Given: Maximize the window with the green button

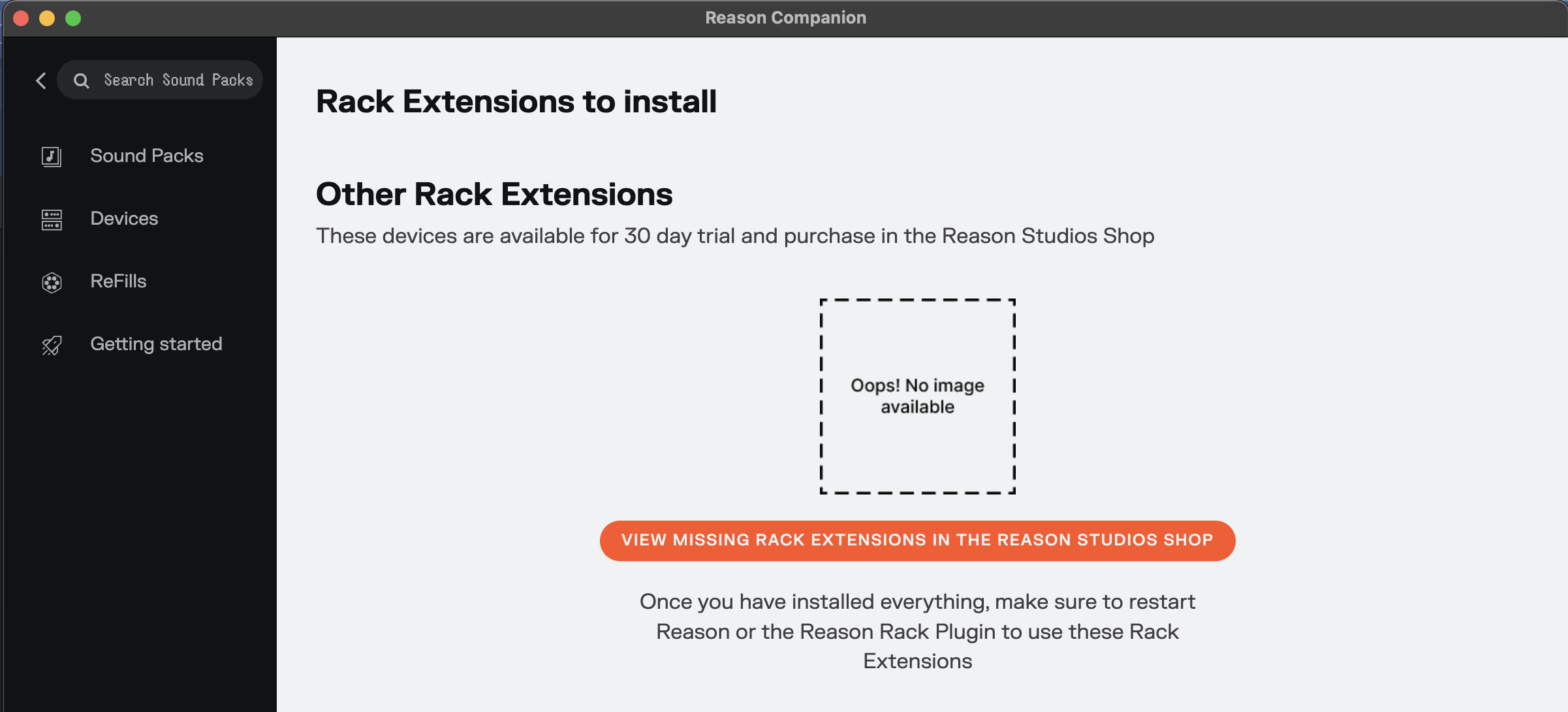Looking at the screenshot, I should 73,18.
